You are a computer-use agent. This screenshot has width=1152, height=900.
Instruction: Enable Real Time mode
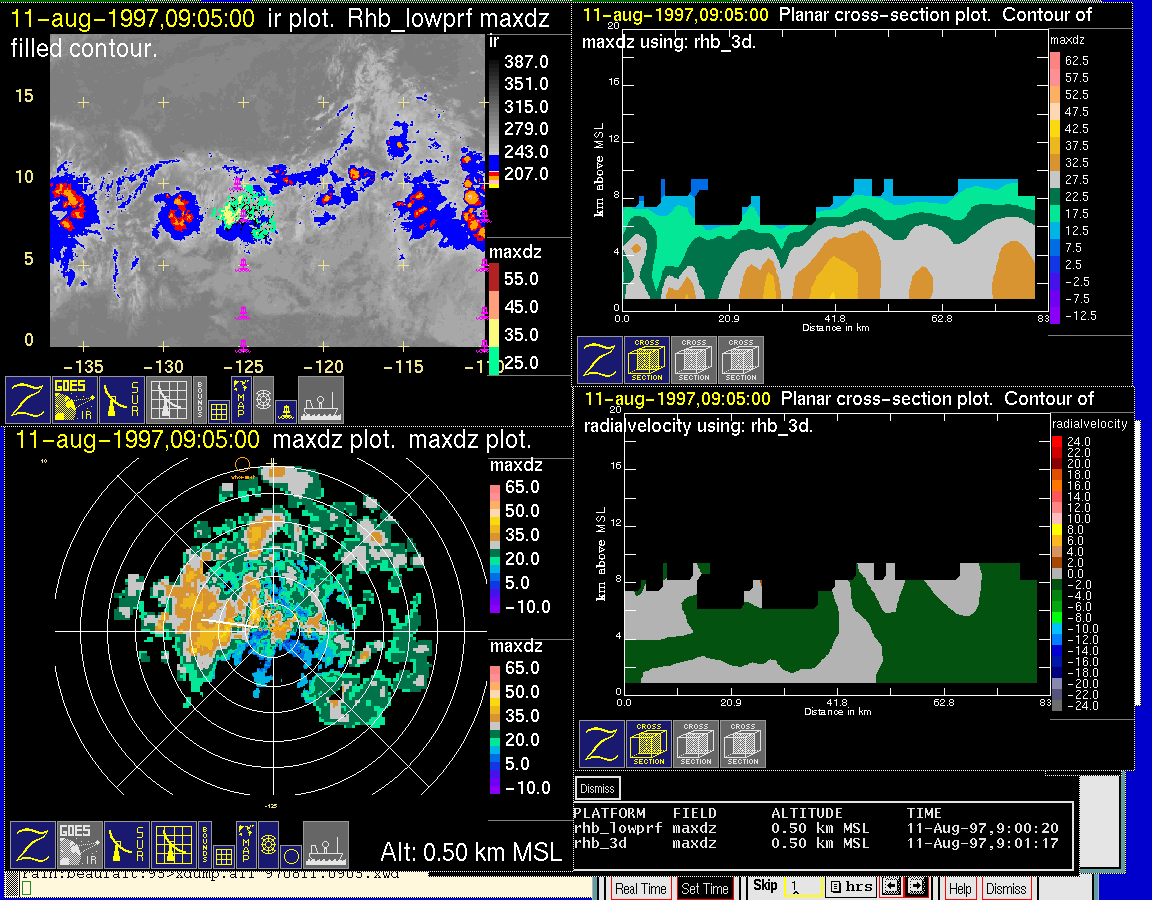coord(640,888)
